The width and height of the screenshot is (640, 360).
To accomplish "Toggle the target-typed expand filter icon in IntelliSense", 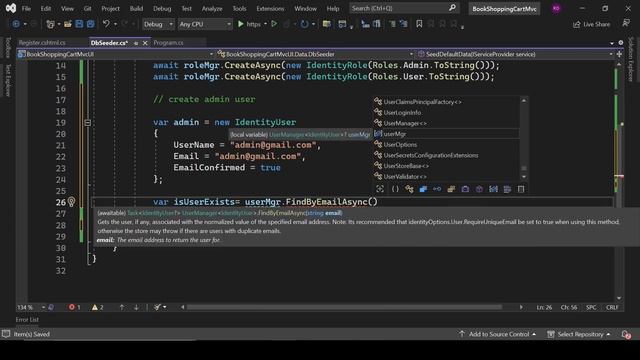I will pyautogui.click(x=380, y=189).
